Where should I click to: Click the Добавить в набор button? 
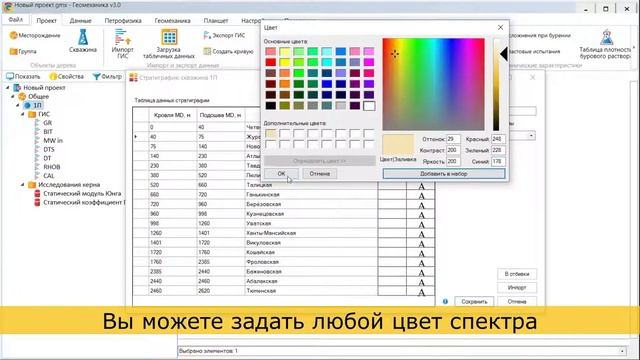(x=444, y=173)
